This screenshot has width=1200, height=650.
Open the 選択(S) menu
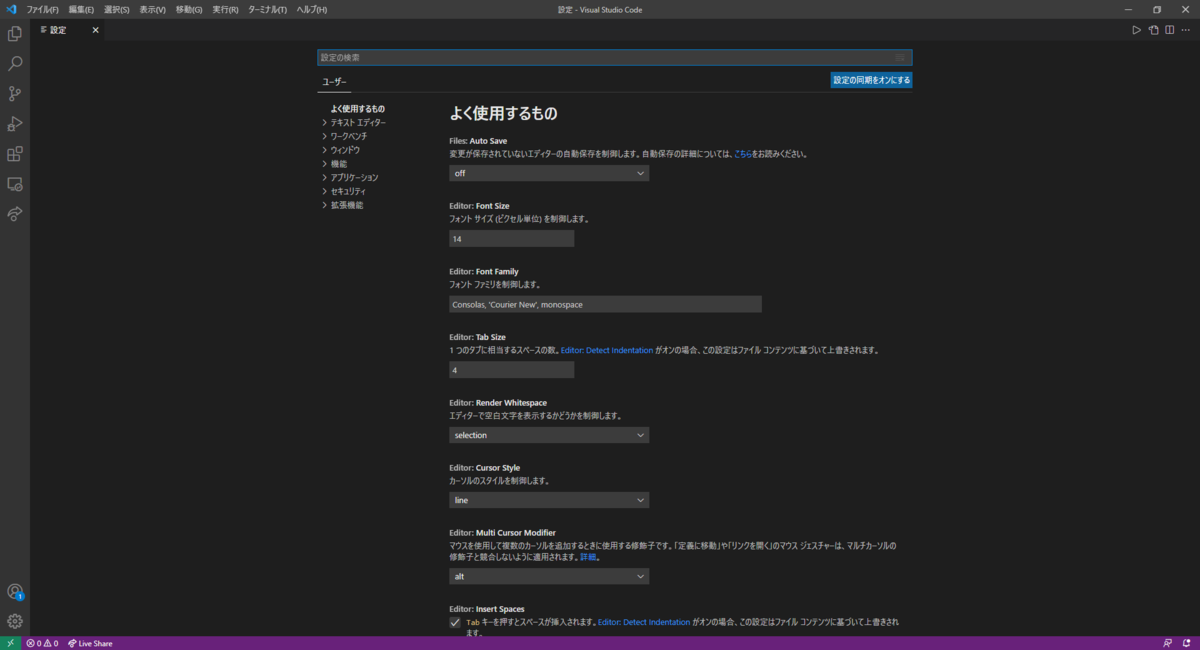coord(117,9)
